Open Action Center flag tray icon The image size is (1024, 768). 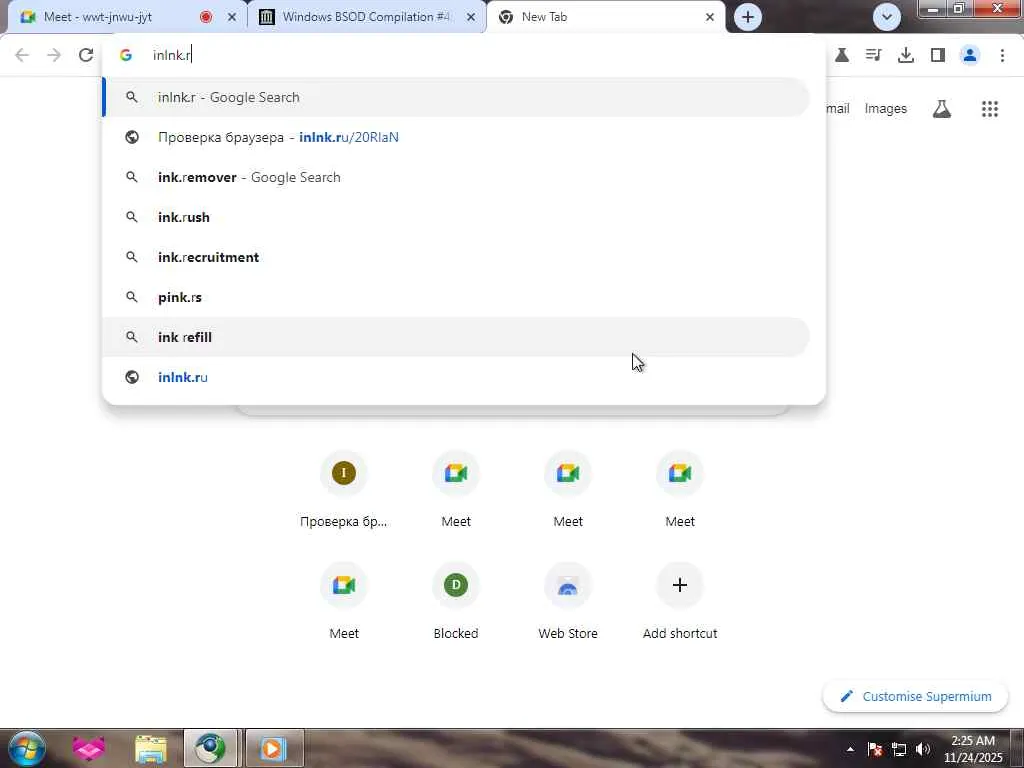(x=875, y=749)
